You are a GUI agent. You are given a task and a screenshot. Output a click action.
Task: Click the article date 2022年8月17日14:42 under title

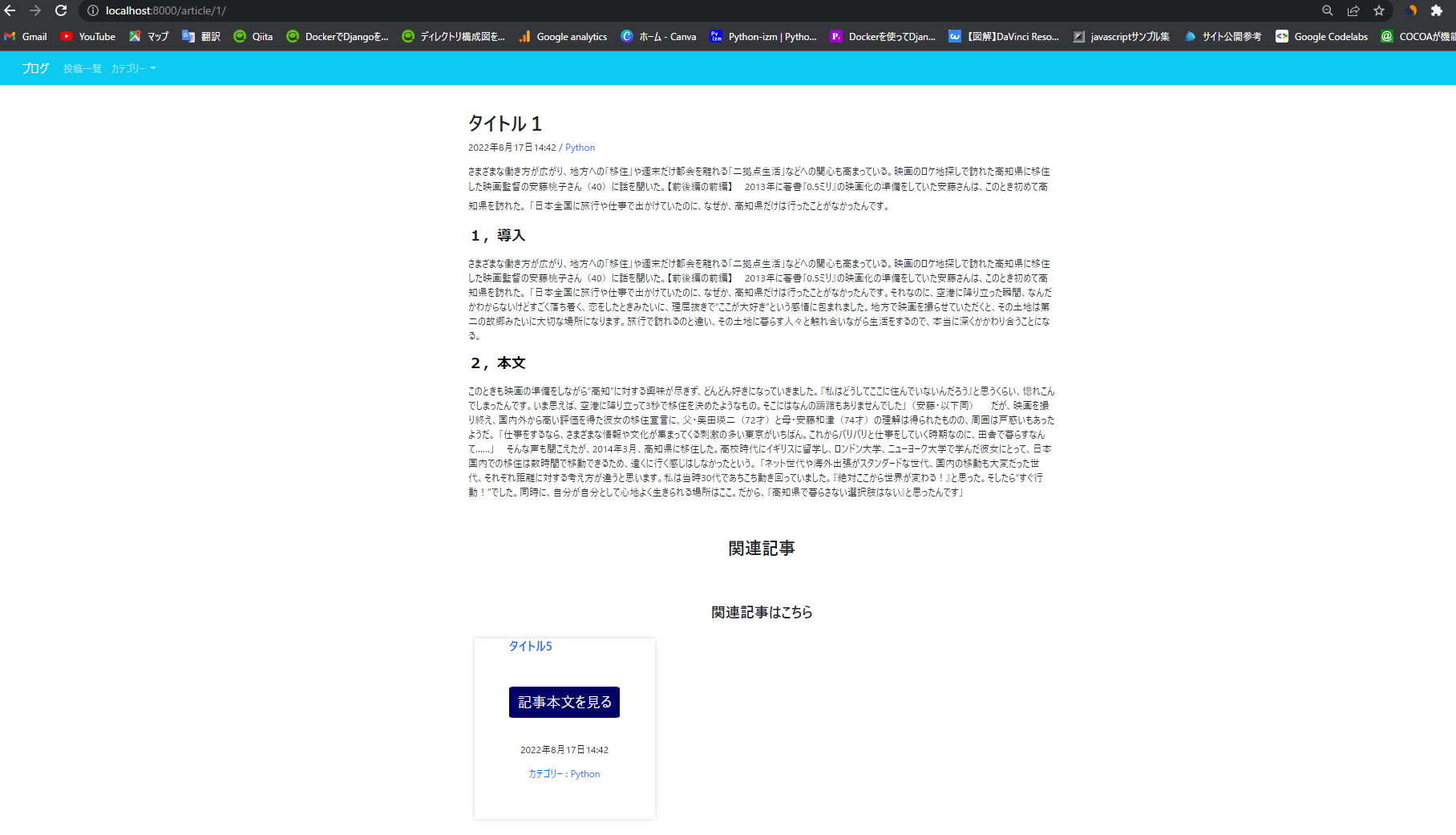pos(512,148)
